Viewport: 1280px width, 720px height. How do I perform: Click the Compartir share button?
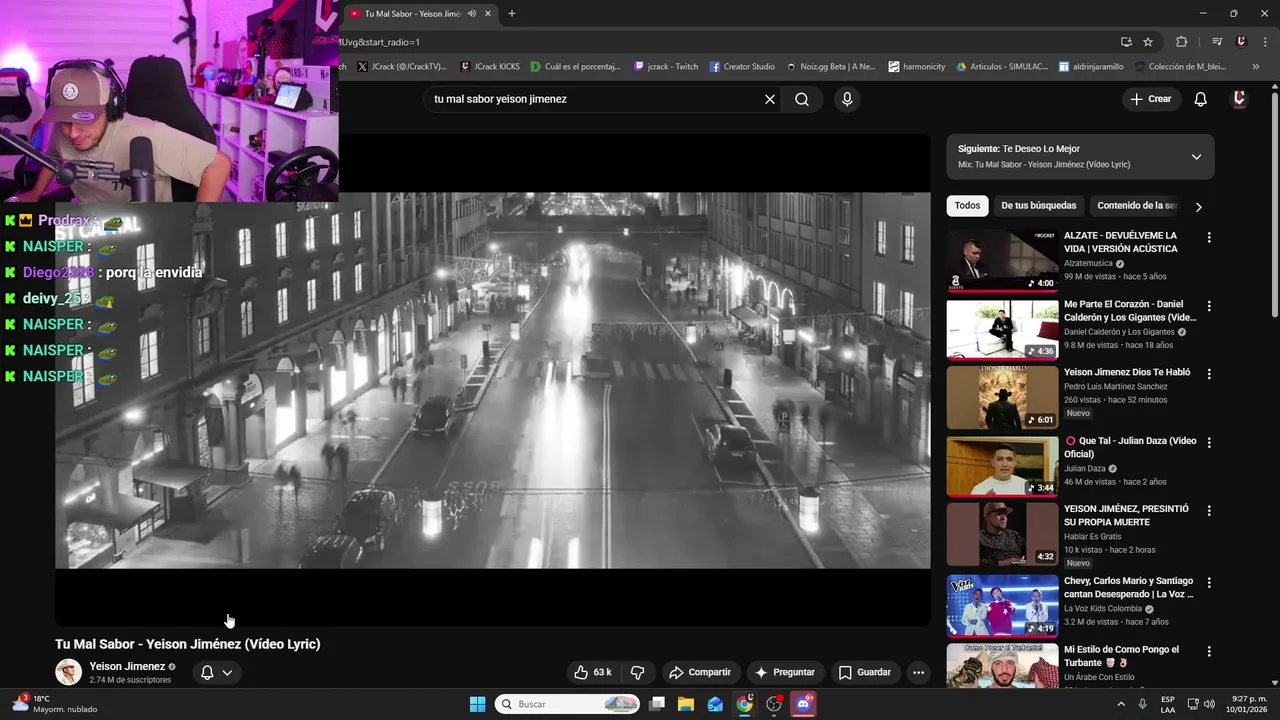tap(700, 672)
